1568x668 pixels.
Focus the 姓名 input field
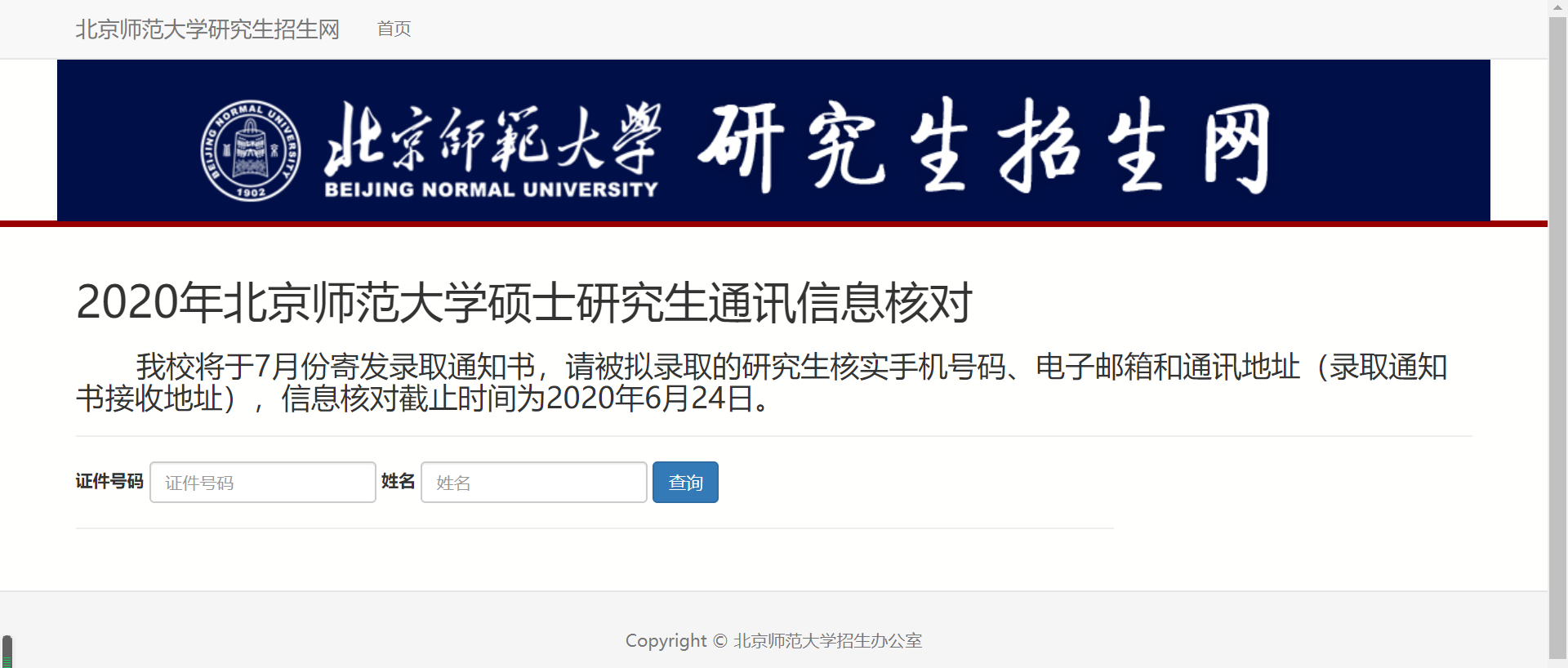click(x=534, y=482)
